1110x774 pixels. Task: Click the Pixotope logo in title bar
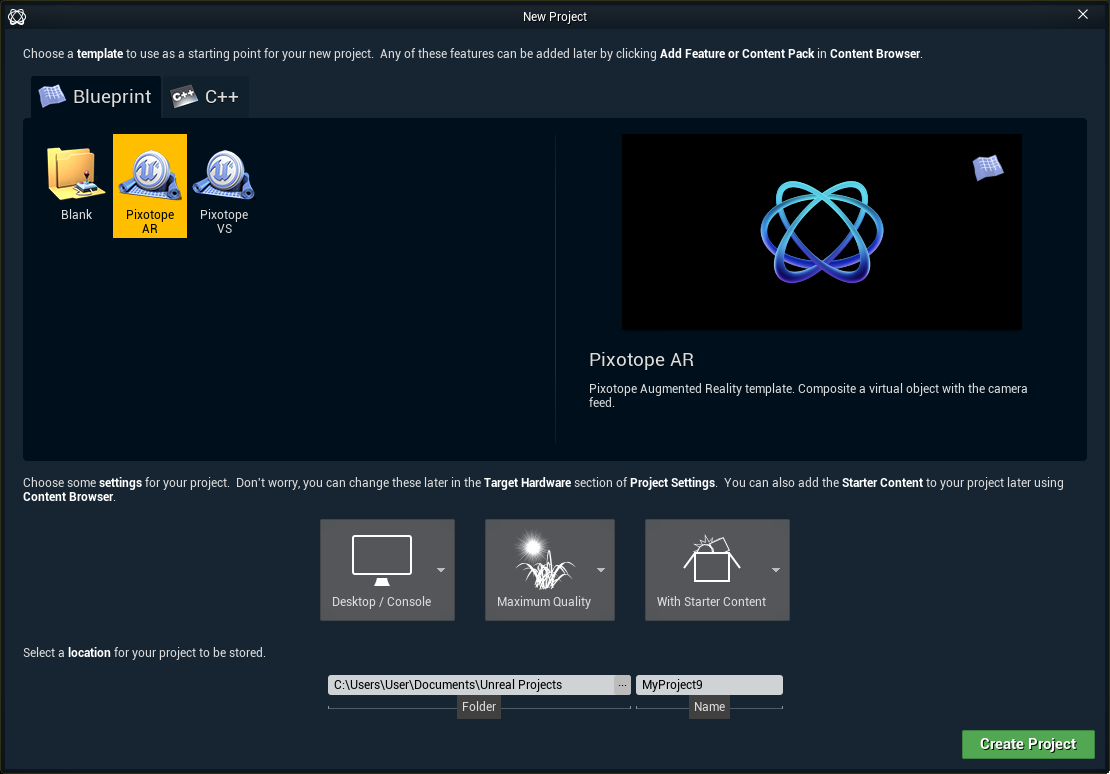point(17,16)
